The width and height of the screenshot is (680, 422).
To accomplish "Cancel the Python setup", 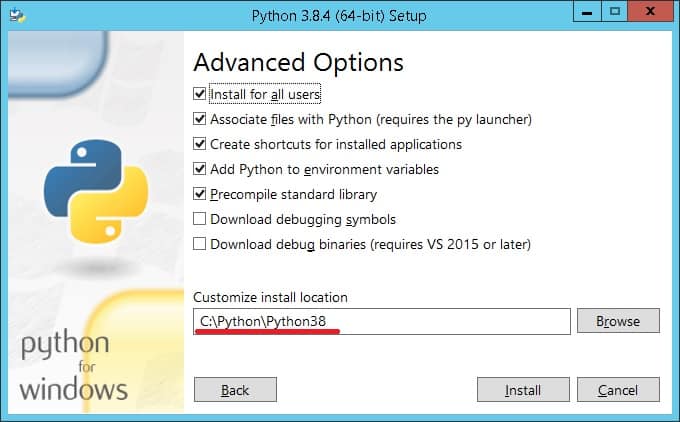I will [618, 389].
